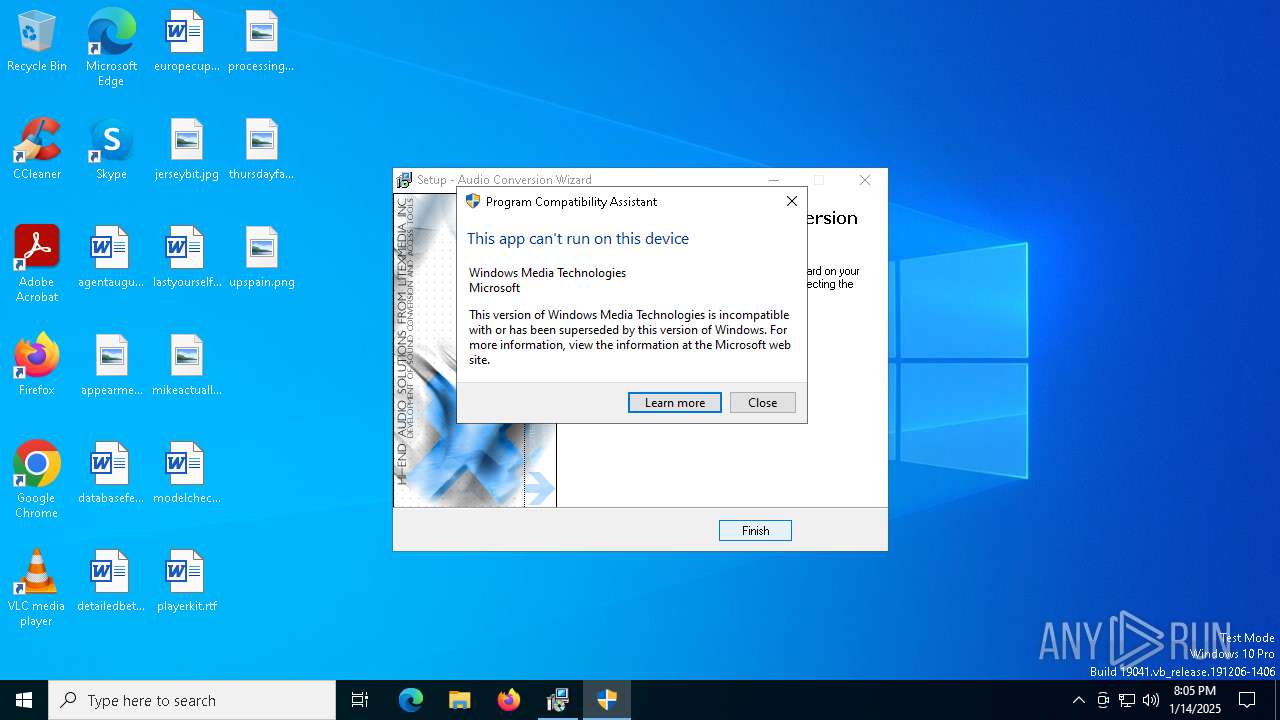Image resolution: width=1280 pixels, height=720 pixels.
Task: Open Adobe Acrobat desktop shortcut
Action: [37, 264]
